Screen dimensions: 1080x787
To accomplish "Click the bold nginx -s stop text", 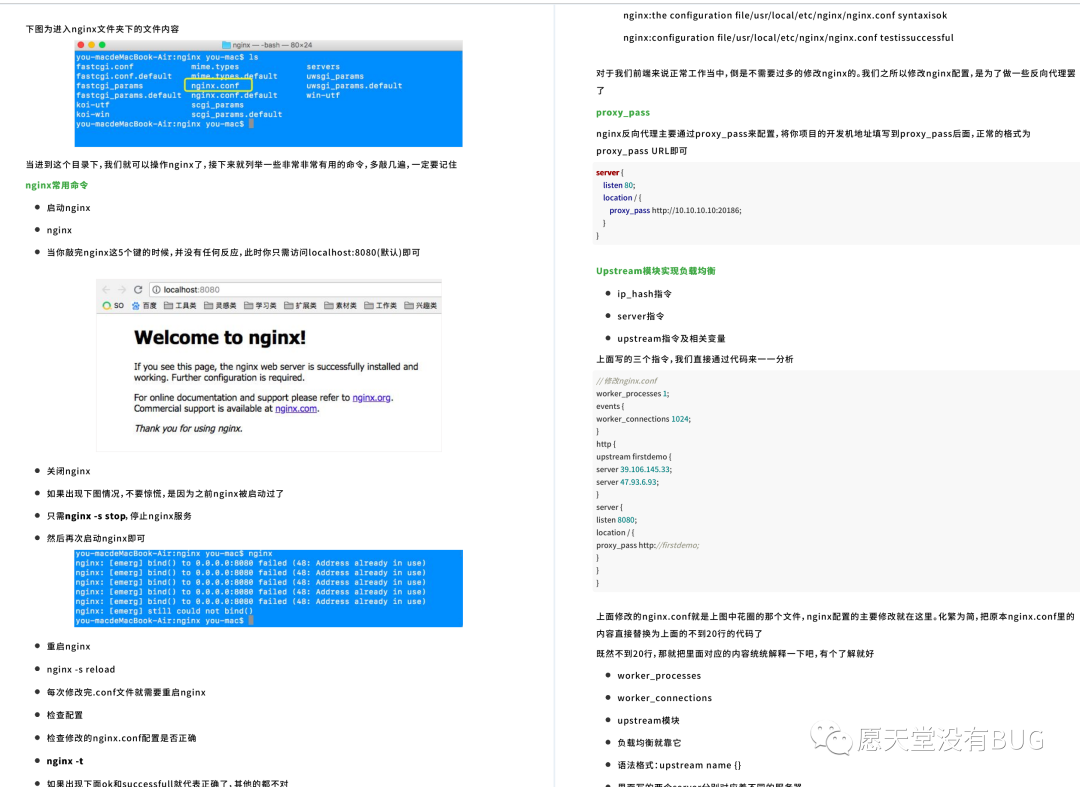I will click(96, 516).
